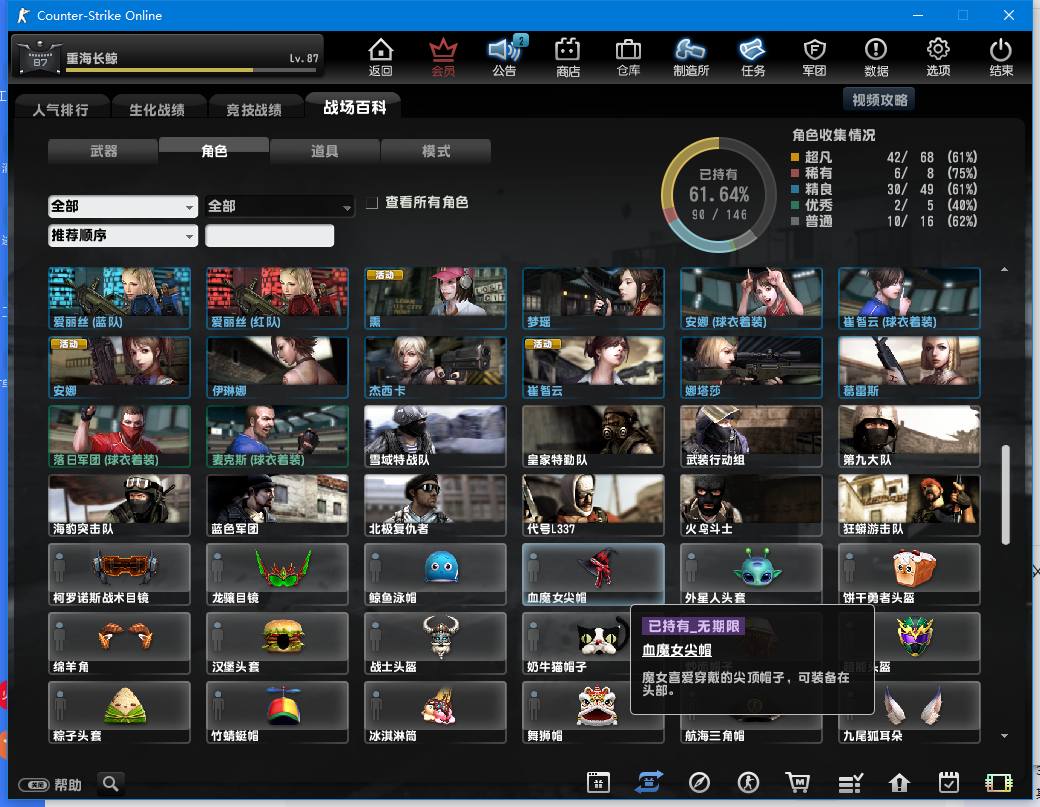Open the 商店 shop icon
The width and height of the screenshot is (1040, 807).
click(x=568, y=57)
